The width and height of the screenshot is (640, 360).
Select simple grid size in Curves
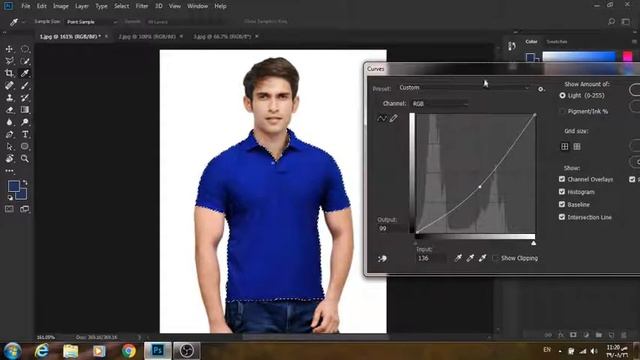[x=564, y=147]
